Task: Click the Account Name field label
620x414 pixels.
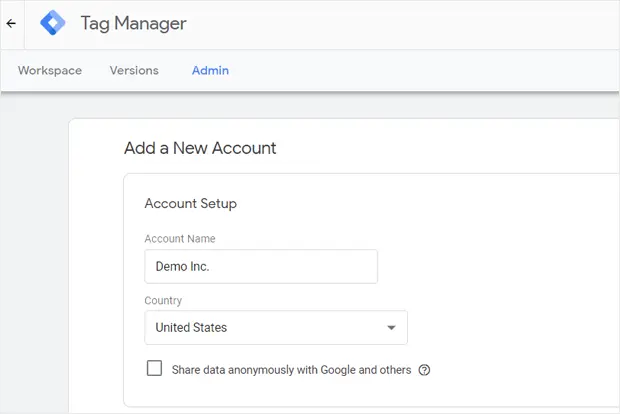Action: point(180,239)
